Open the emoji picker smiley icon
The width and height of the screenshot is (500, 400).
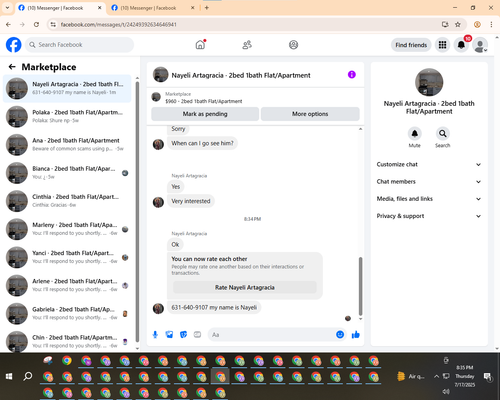click(340, 334)
